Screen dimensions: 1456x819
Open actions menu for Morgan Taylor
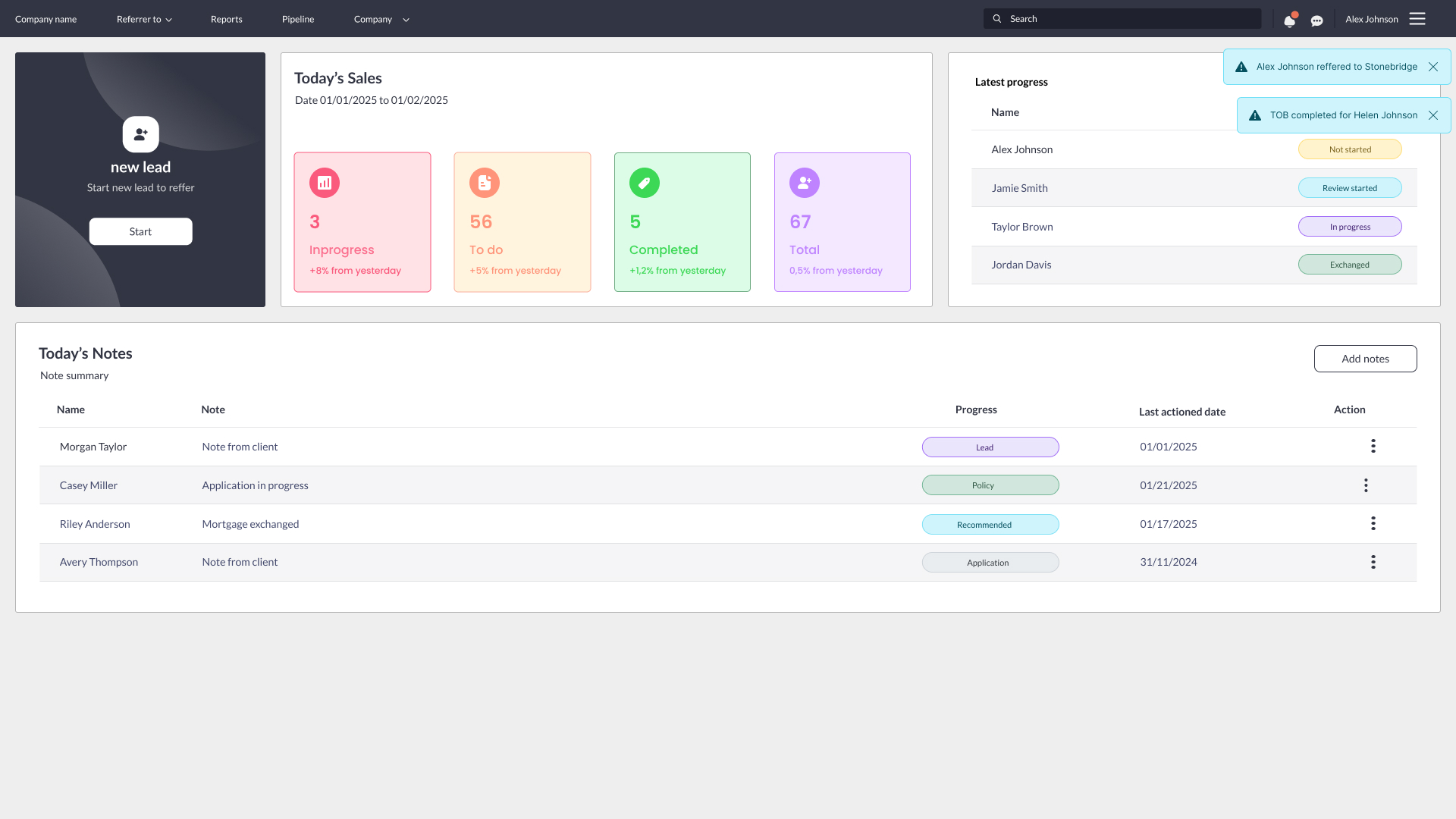click(x=1373, y=446)
